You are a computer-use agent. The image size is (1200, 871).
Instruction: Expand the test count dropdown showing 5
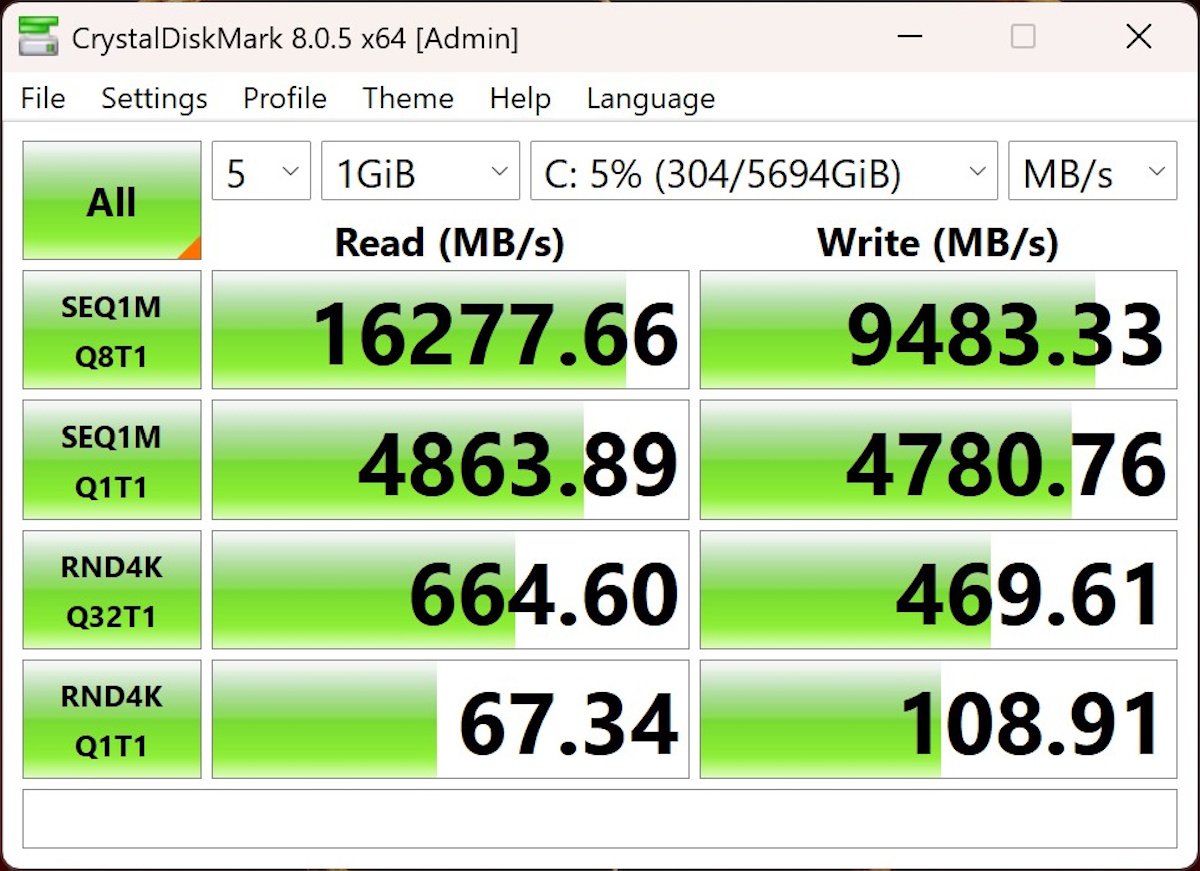tap(260, 173)
